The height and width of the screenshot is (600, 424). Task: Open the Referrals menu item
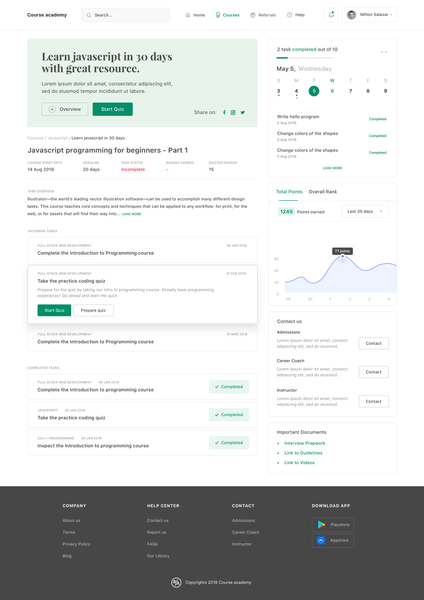263,15
